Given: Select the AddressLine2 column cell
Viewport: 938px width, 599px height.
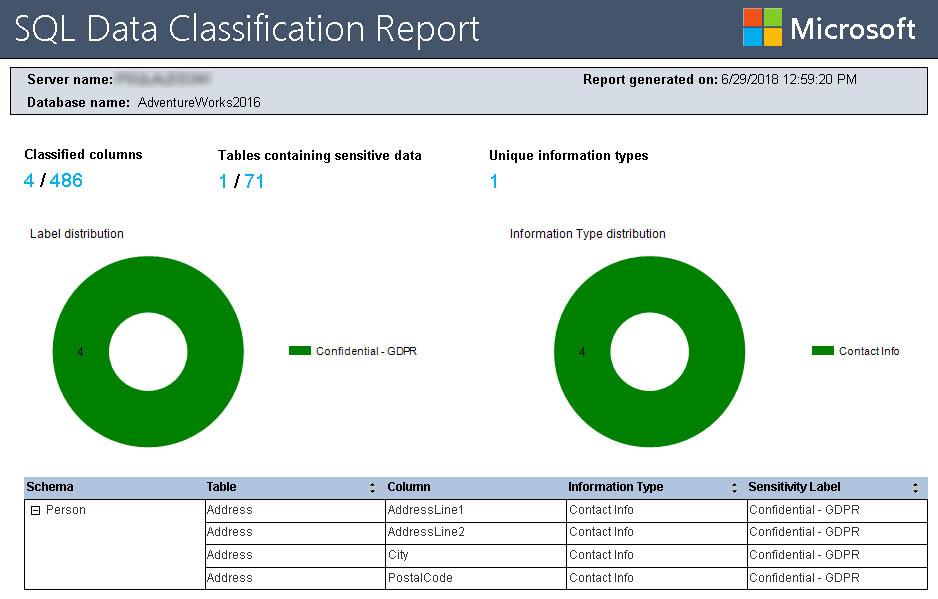Looking at the screenshot, I should click(x=476, y=533).
